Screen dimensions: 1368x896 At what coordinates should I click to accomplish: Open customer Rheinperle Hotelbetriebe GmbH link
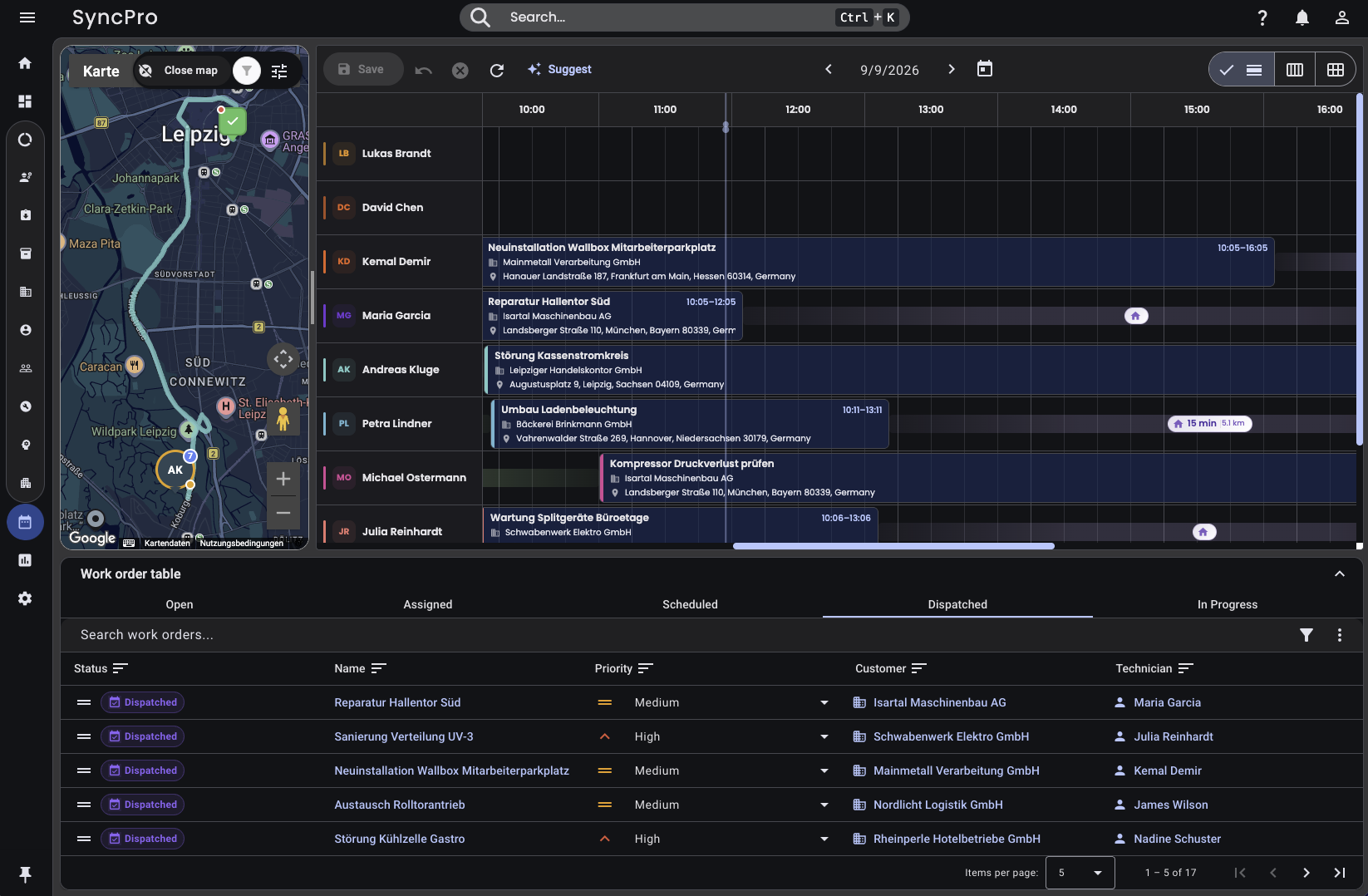[957, 839]
